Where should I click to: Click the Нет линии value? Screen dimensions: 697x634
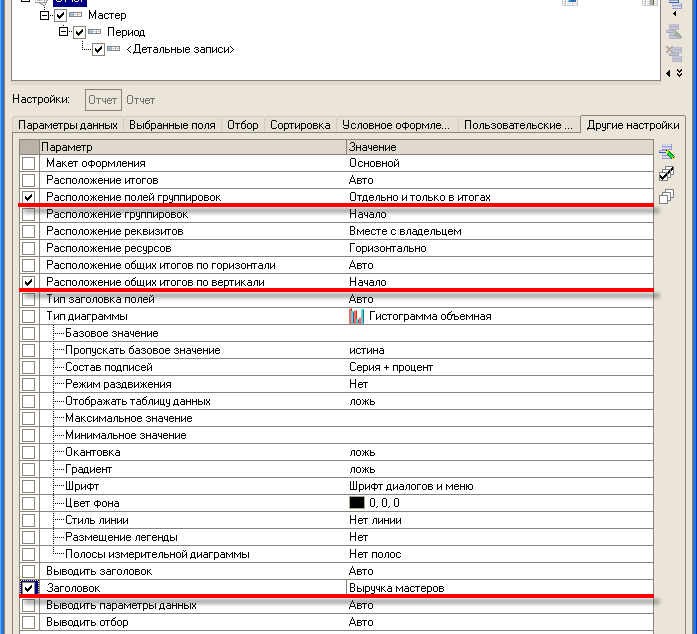375,520
